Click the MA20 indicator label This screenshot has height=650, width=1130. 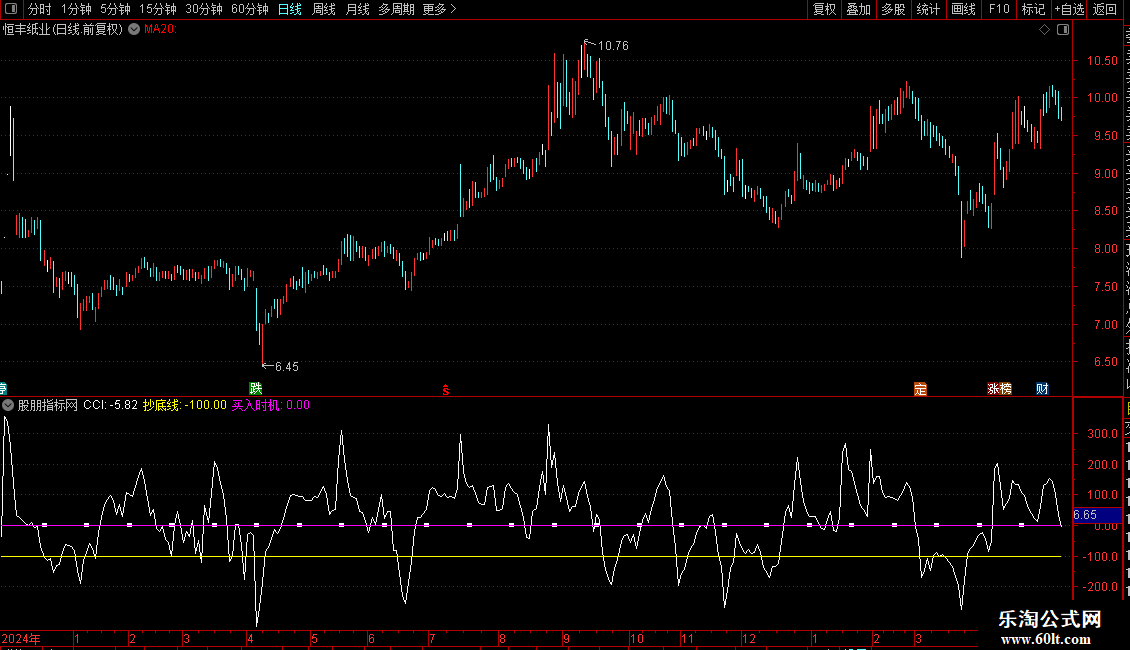[160, 30]
